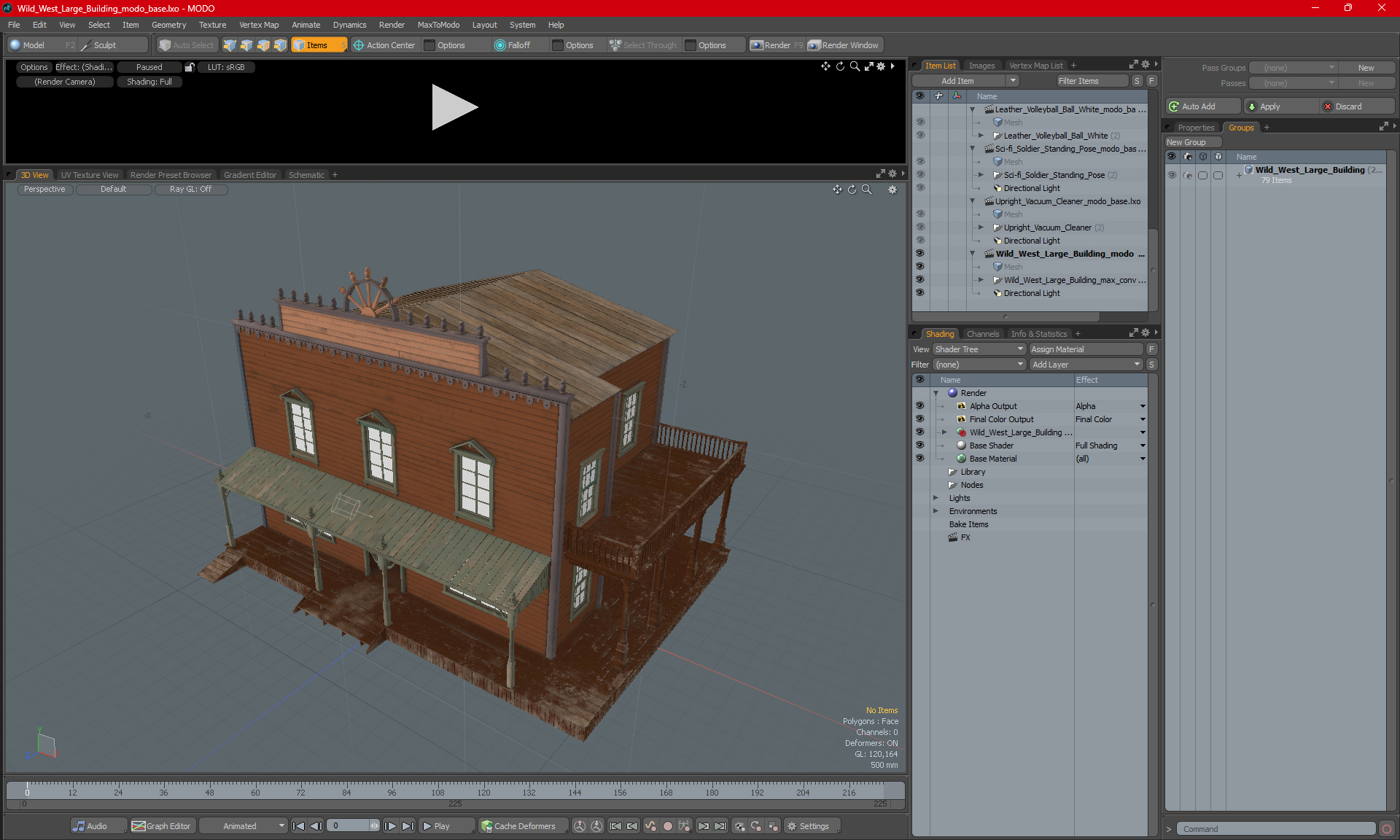This screenshot has width=1400, height=840.
Task: Open the Graph Editor
Action: [x=161, y=826]
